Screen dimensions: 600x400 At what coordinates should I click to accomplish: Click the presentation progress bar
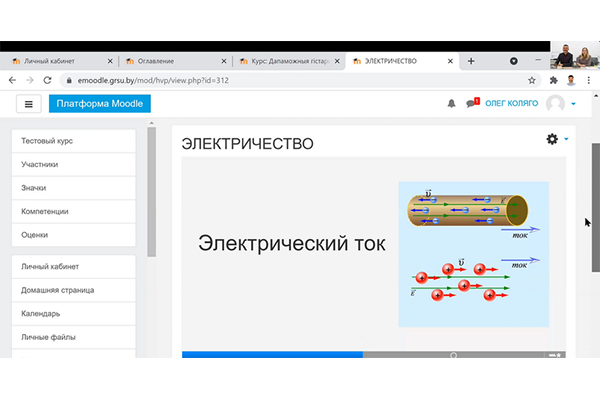point(272,354)
